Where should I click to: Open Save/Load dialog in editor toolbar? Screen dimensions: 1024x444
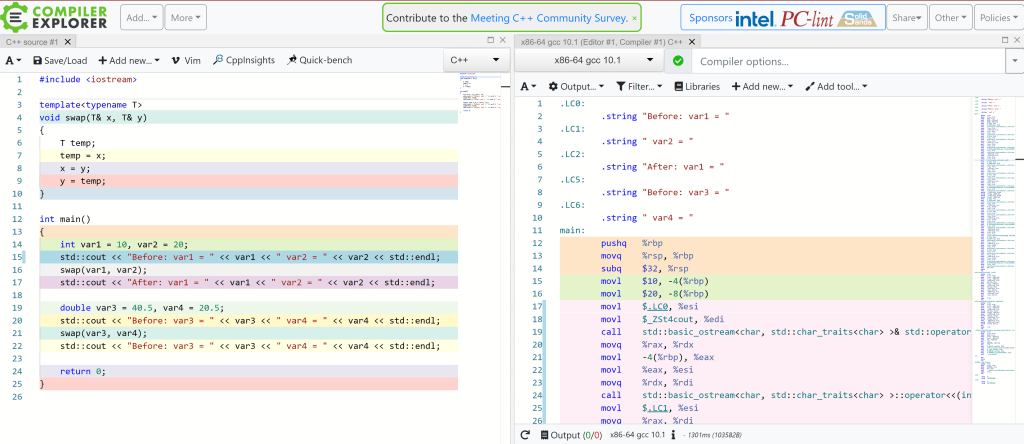[x=59, y=60]
